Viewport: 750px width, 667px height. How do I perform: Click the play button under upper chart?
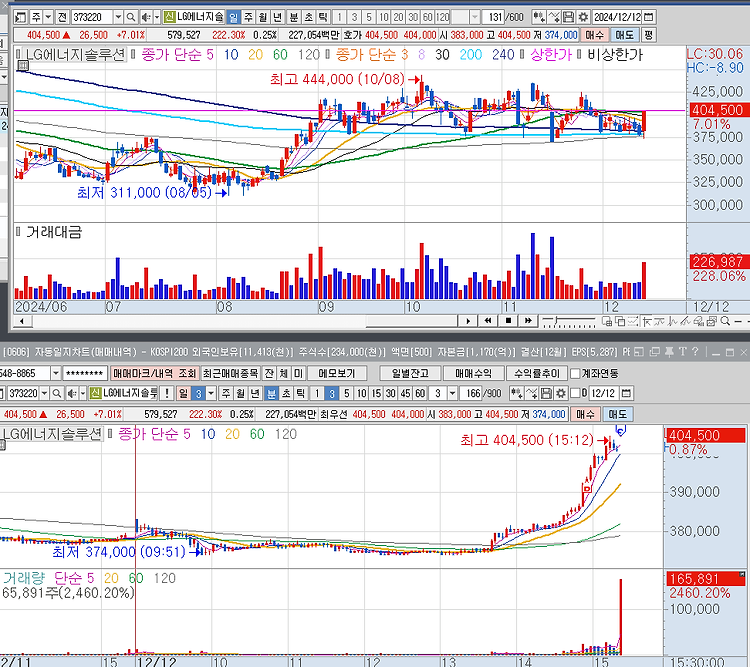[x=467, y=321]
